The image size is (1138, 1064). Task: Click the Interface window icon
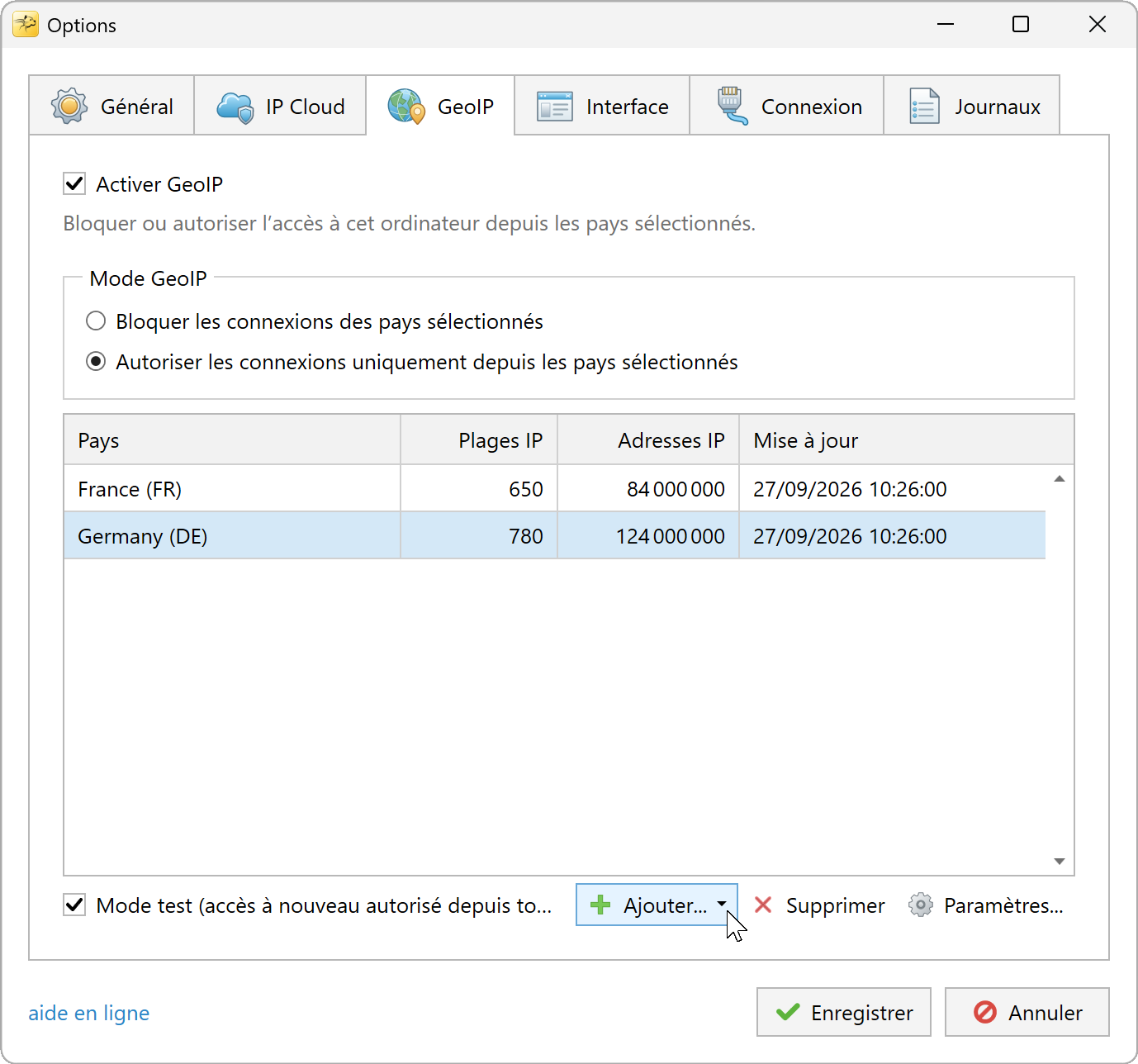[x=555, y=107]
